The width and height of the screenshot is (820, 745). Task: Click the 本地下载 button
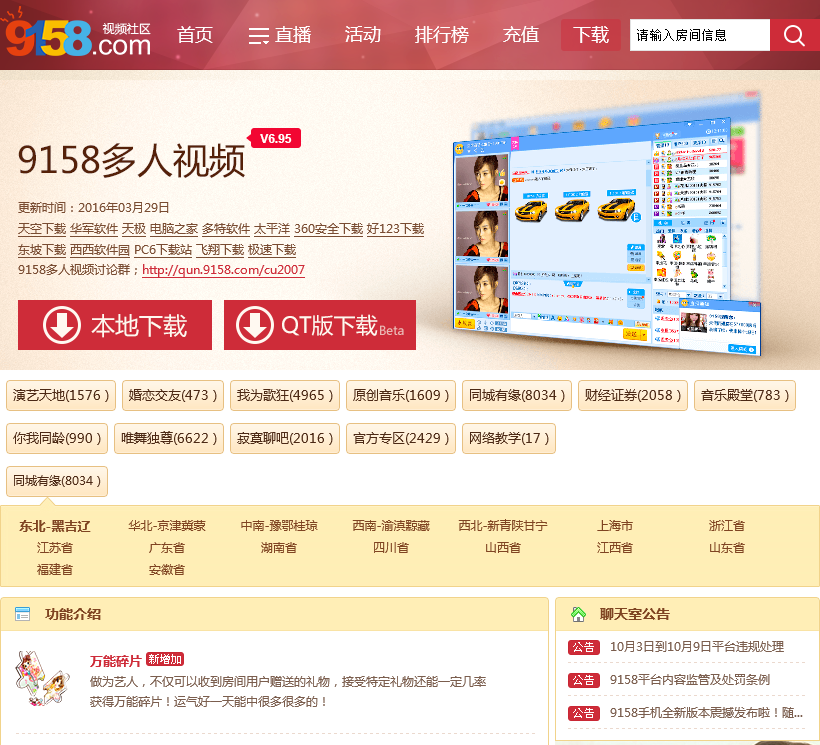click(115, 325)
